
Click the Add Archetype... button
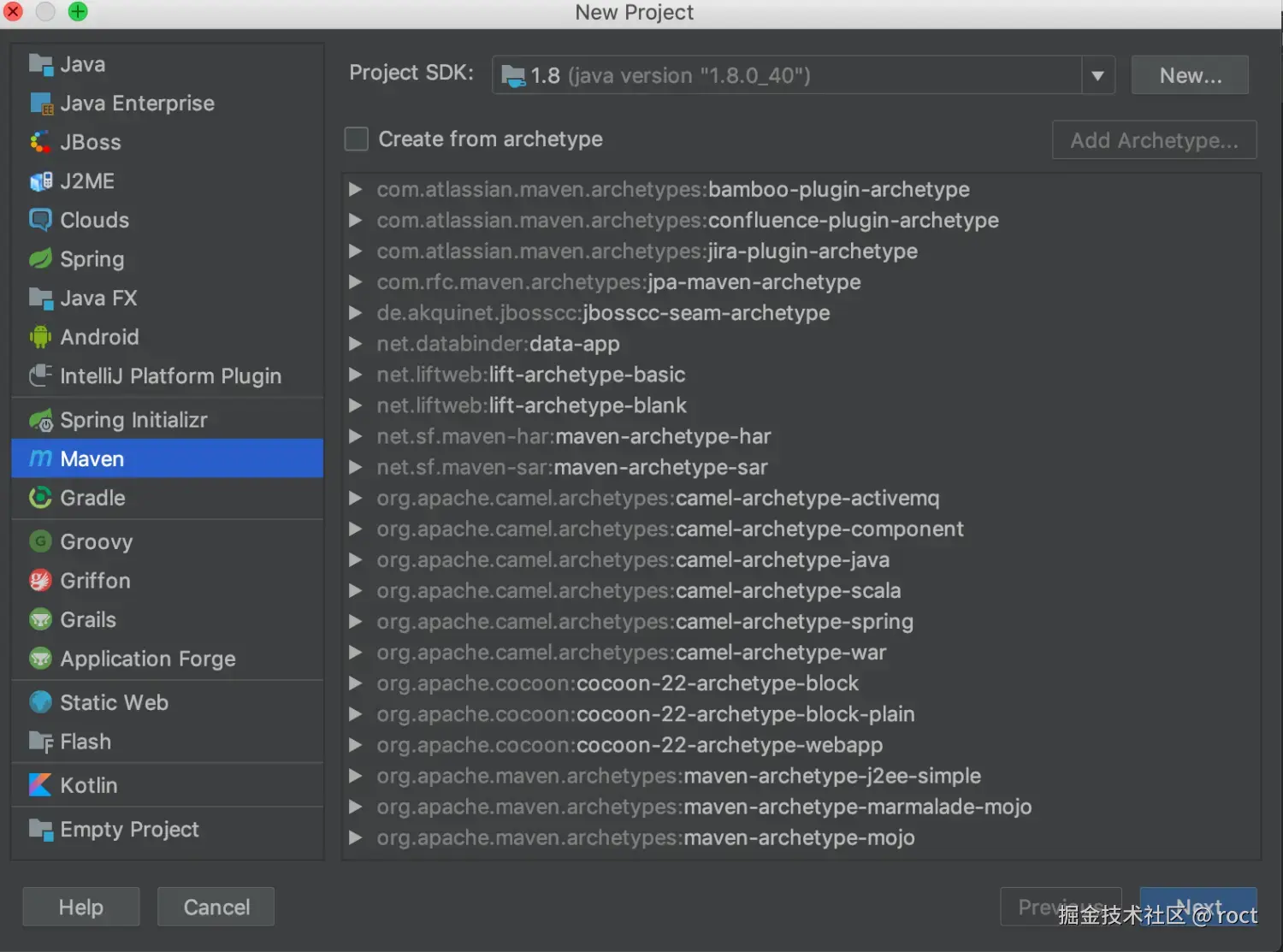click(x=1154, y=140)
